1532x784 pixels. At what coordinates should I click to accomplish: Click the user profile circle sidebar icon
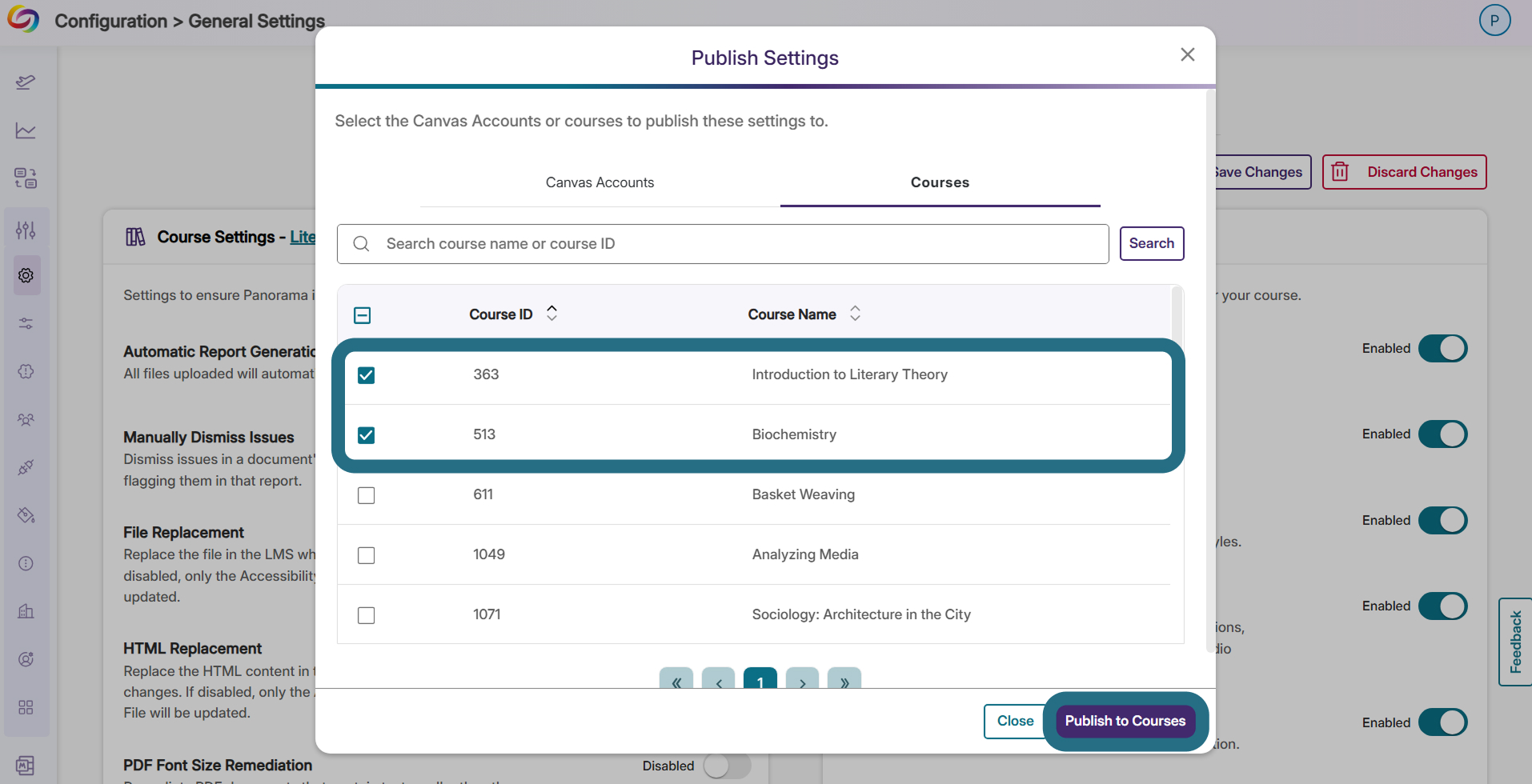[x=26, y=659]
